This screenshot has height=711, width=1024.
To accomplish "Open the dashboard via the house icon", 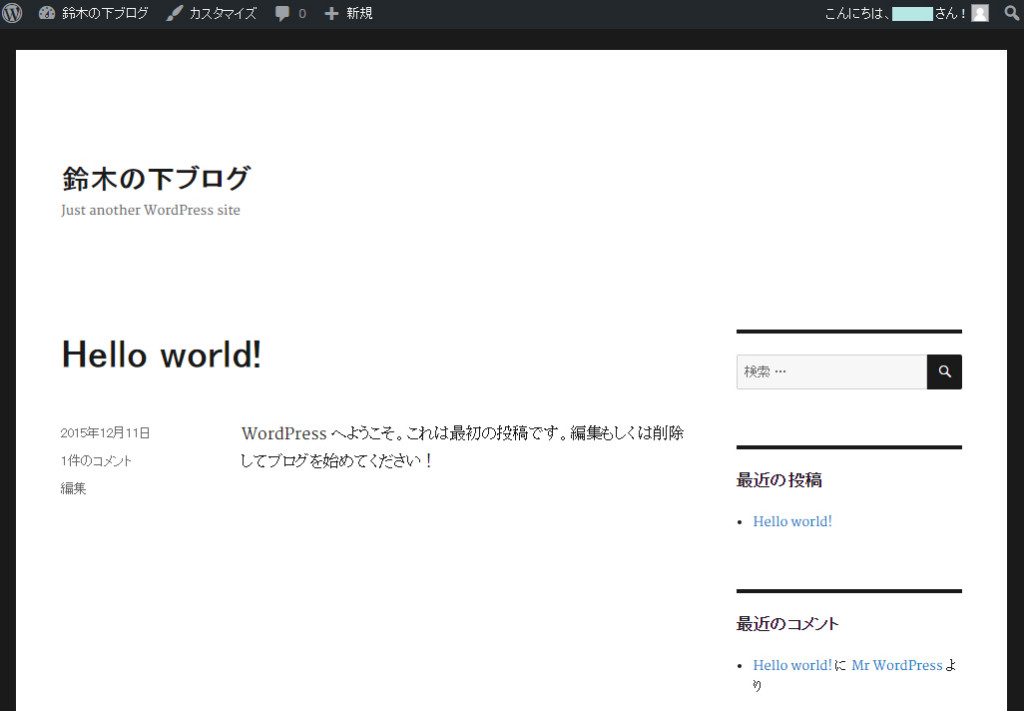I will 46,13.
